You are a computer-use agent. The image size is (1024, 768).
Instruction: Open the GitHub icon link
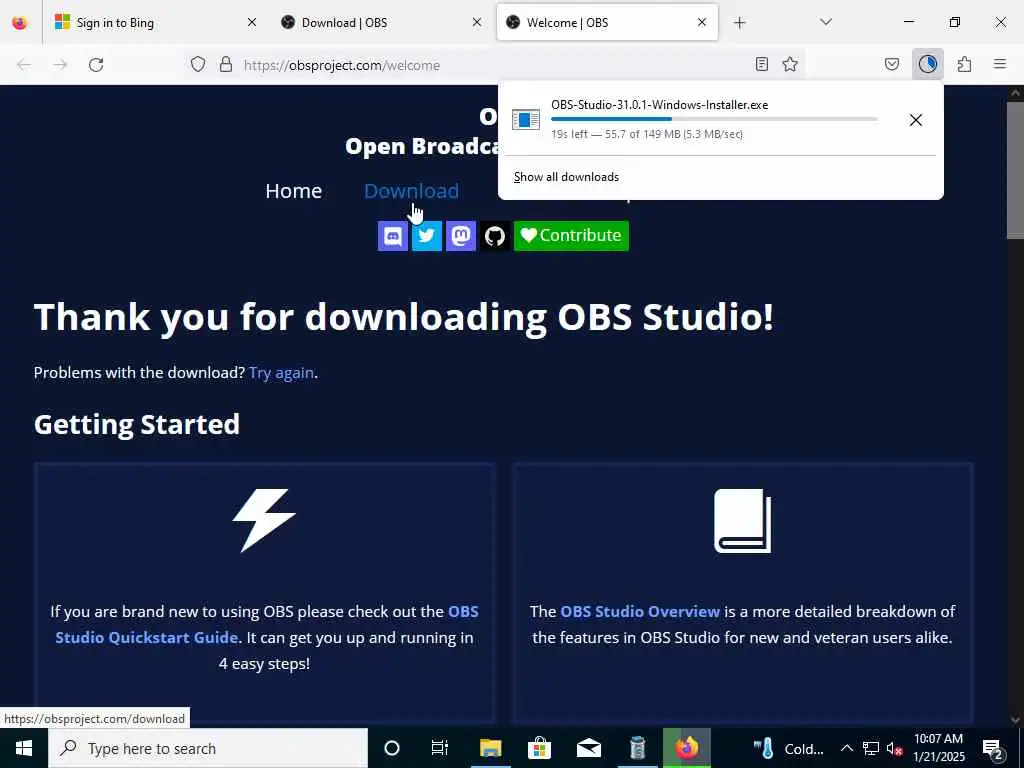(x=494, y=236)
